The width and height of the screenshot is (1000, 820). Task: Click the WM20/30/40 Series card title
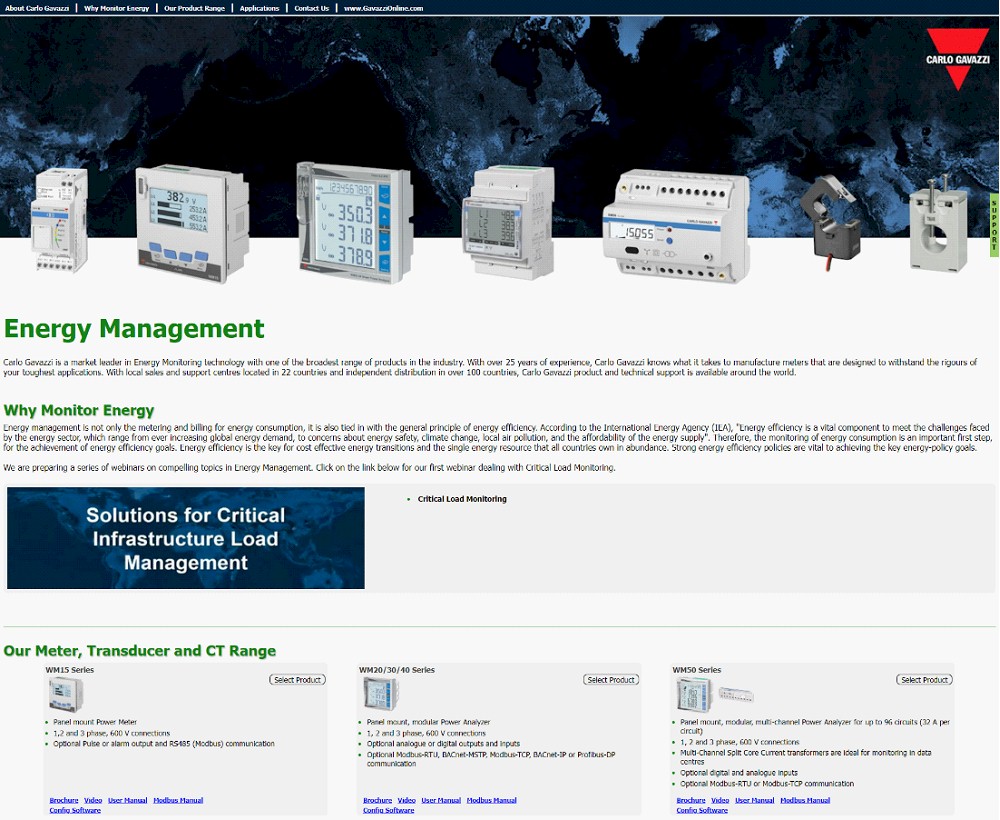[x=397, y=670]
